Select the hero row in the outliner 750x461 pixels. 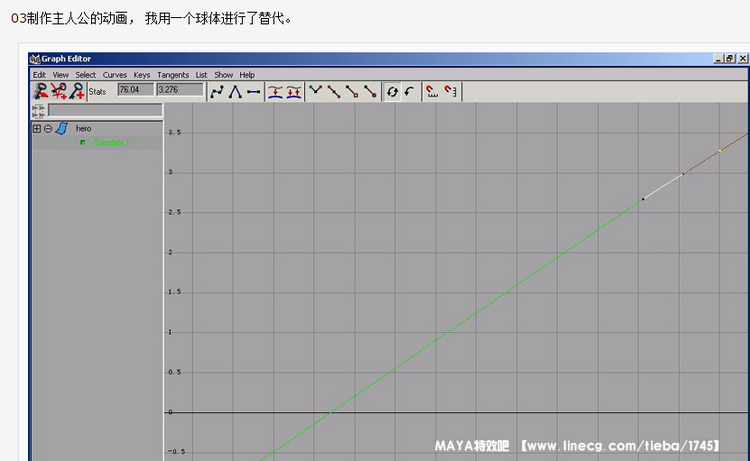pos(97,129)
